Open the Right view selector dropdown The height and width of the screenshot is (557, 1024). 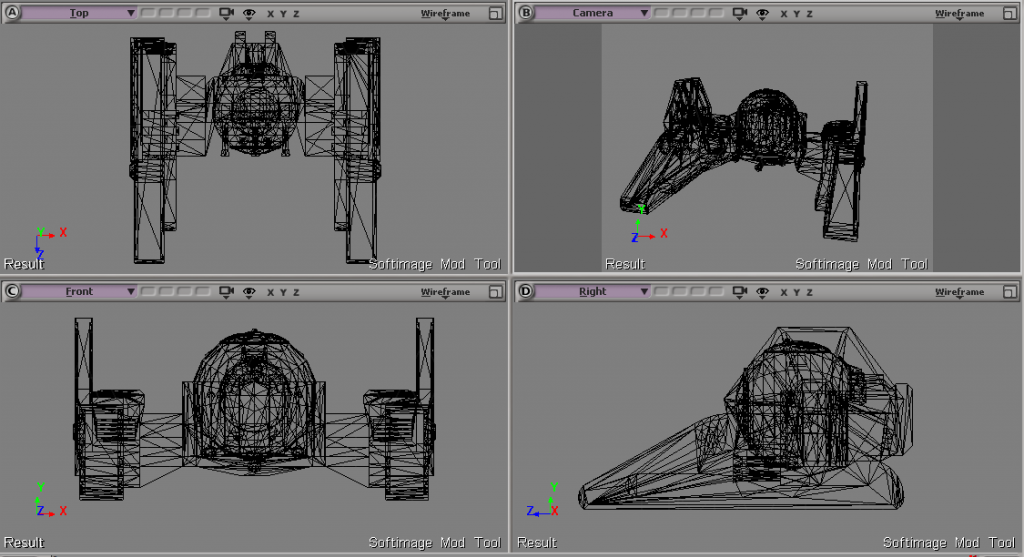(593, 292)
